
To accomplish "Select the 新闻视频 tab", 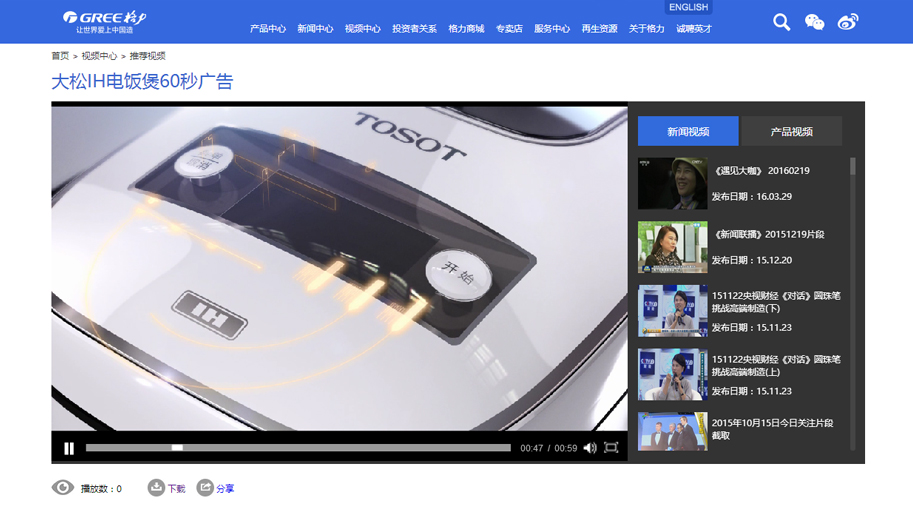I will click(x=688, y=131).
